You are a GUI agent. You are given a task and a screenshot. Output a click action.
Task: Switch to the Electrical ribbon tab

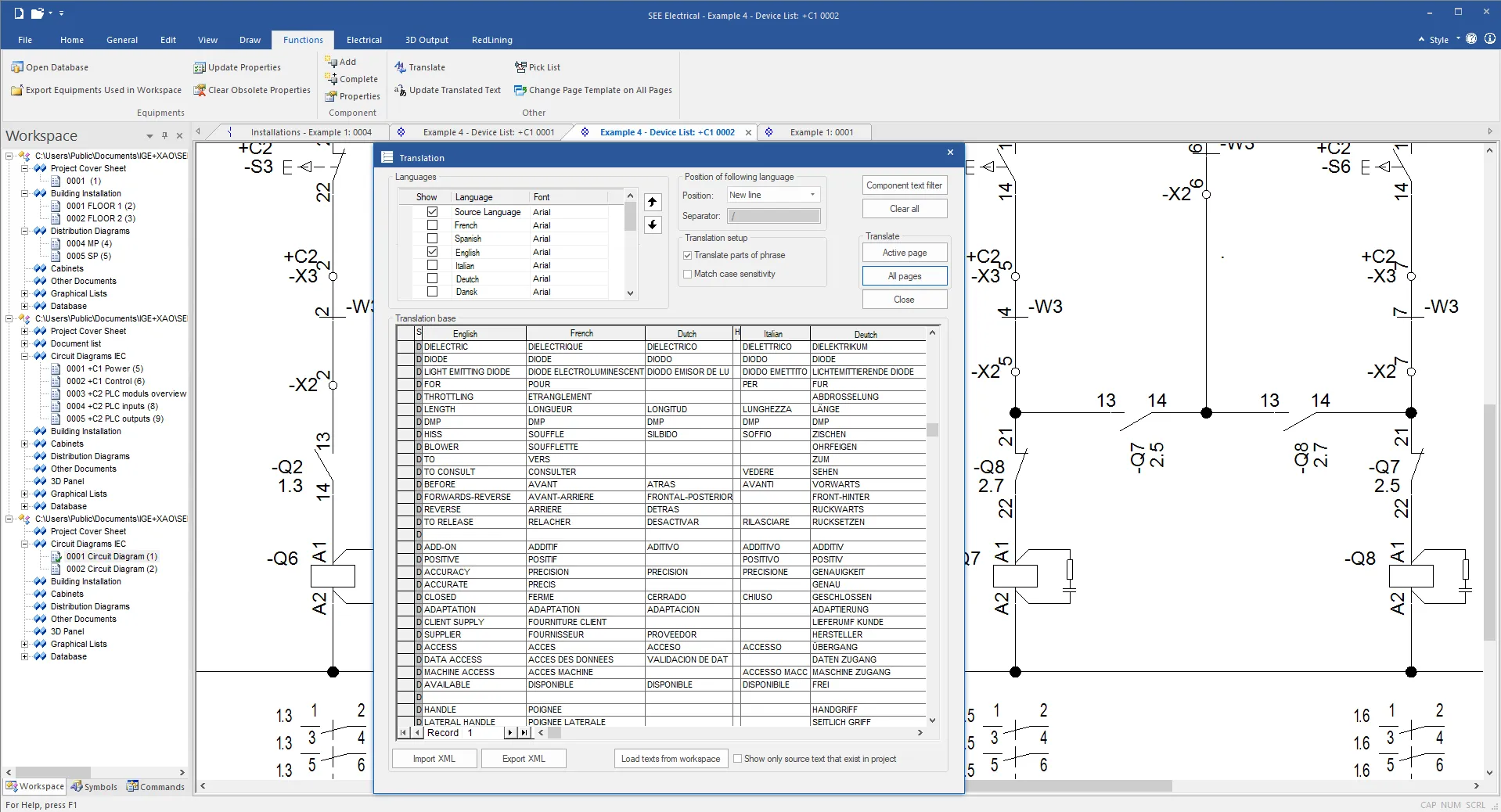point(364,40)
